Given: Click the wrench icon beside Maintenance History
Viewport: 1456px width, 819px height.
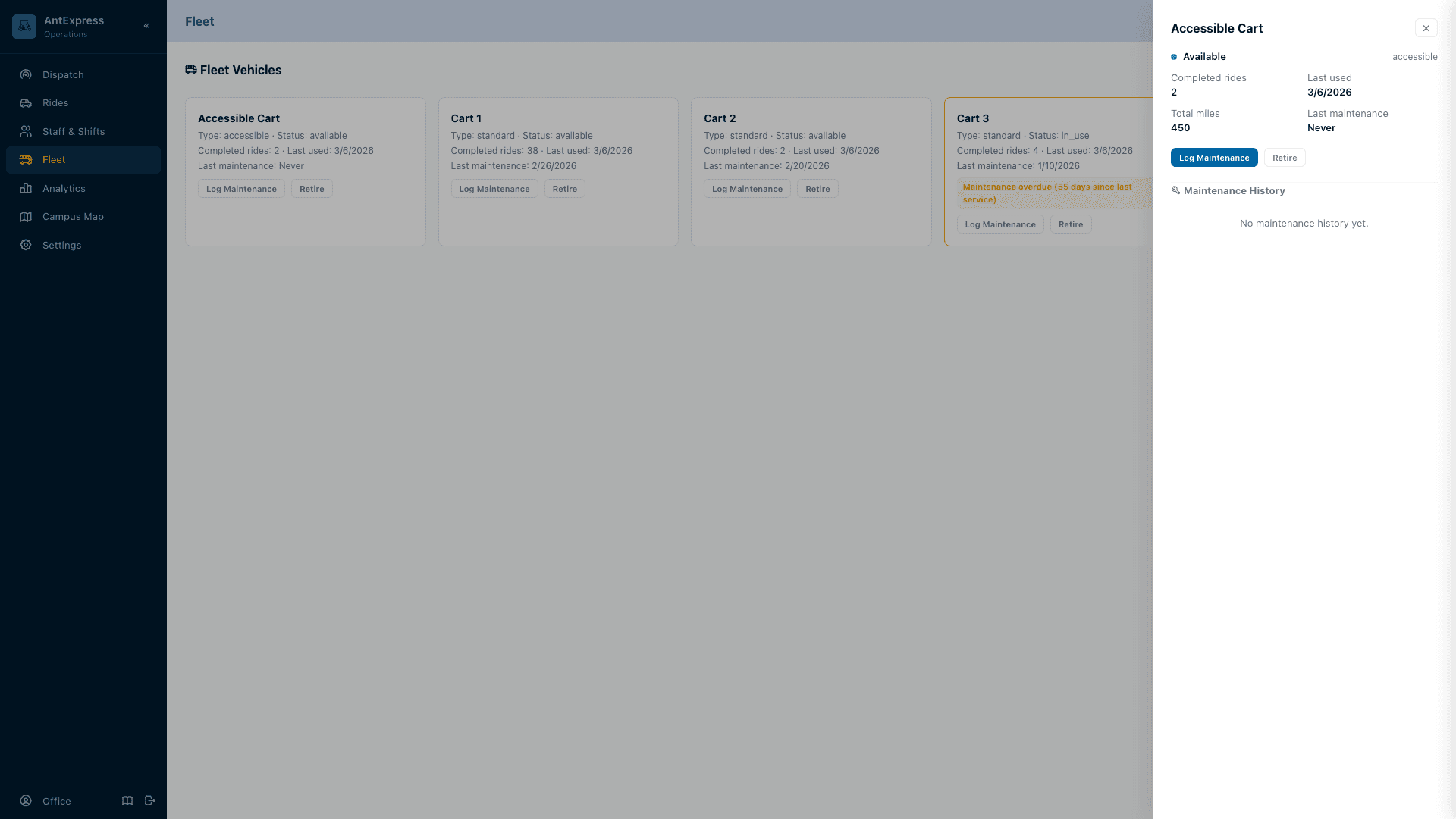Looking at the screenshot, I should point(1175,190).
